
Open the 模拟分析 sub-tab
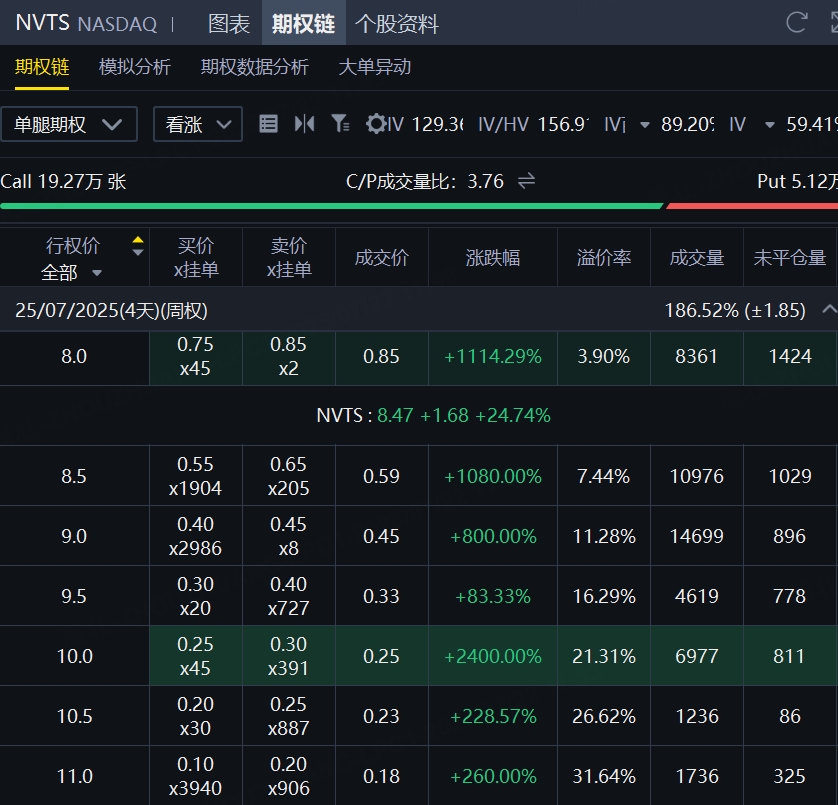pos(135,67)
